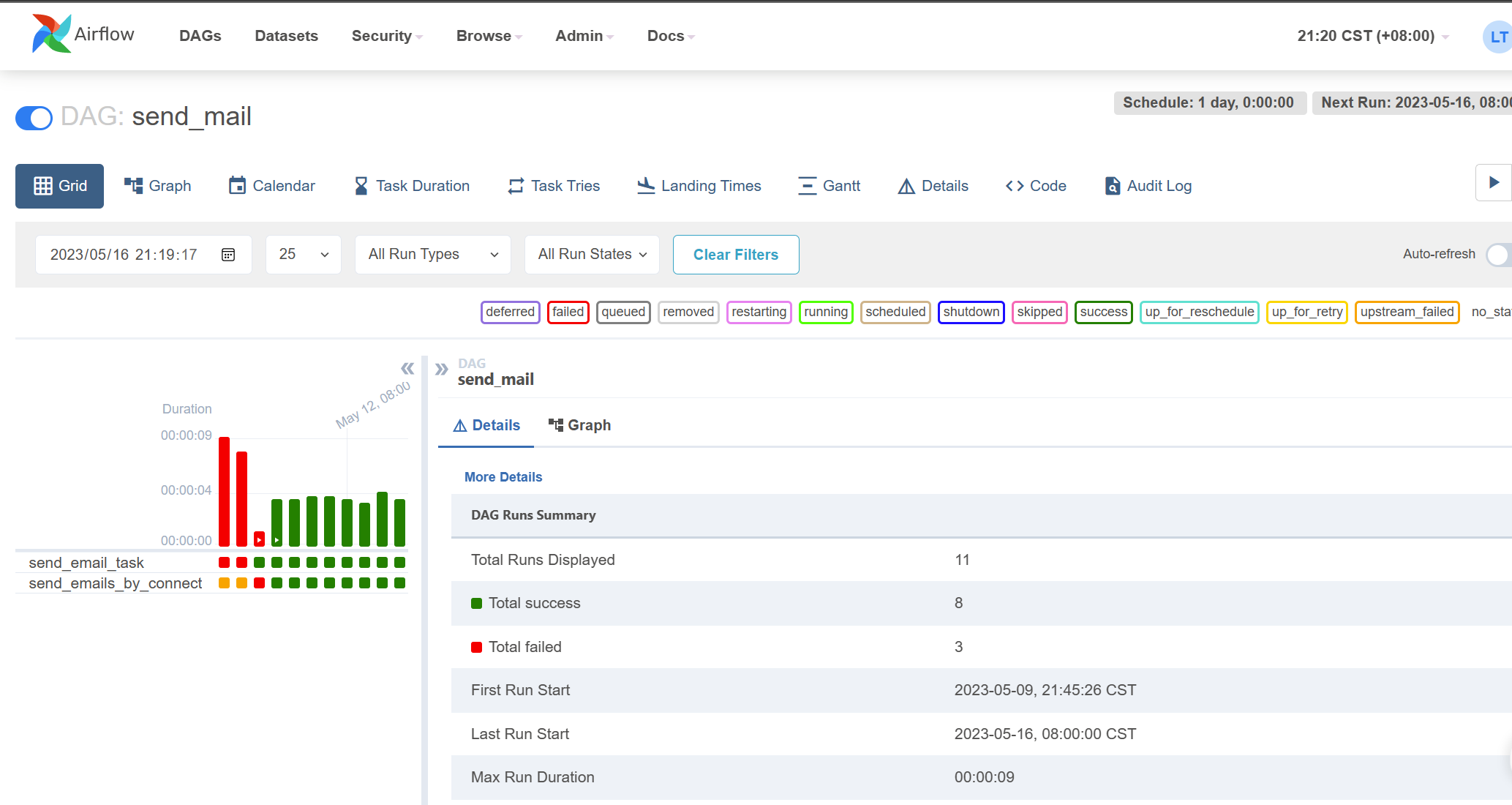The image size is (1512, 805).
Task: Open the Audit Log view
Action: [x=1148, y=186]
